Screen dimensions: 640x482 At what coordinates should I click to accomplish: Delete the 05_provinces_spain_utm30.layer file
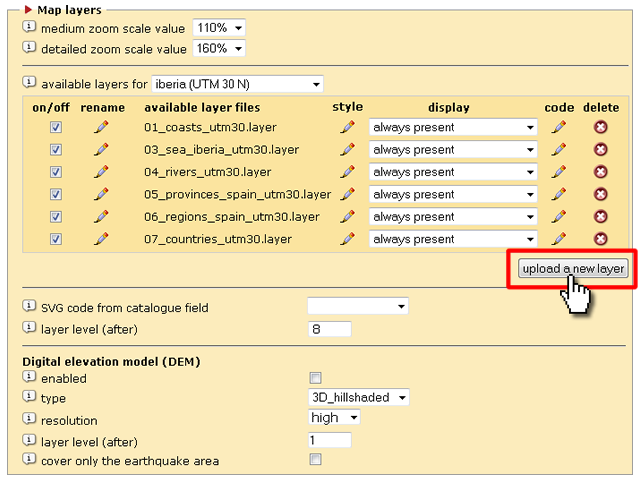pos(600,194)
